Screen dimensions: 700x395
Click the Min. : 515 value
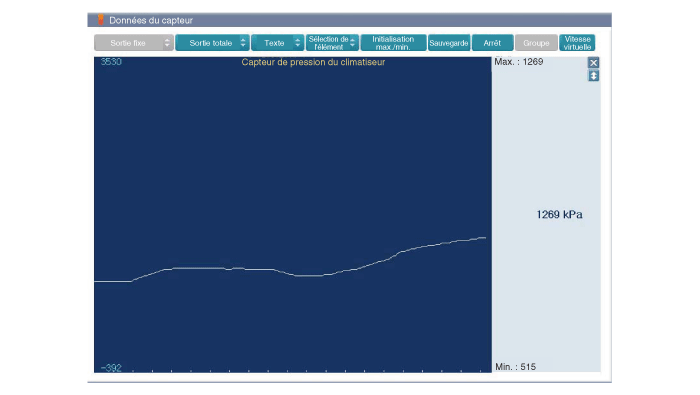point(516,367)
